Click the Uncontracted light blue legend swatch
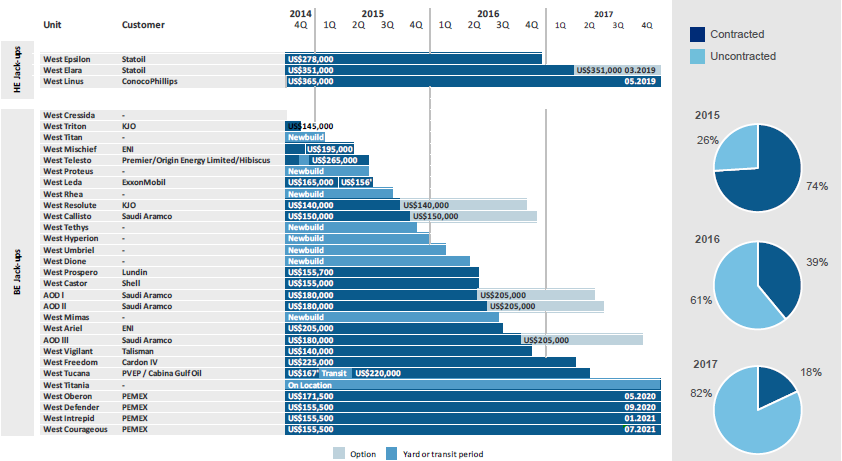Screen dimensions: 842x461 (x=697, y=56)
